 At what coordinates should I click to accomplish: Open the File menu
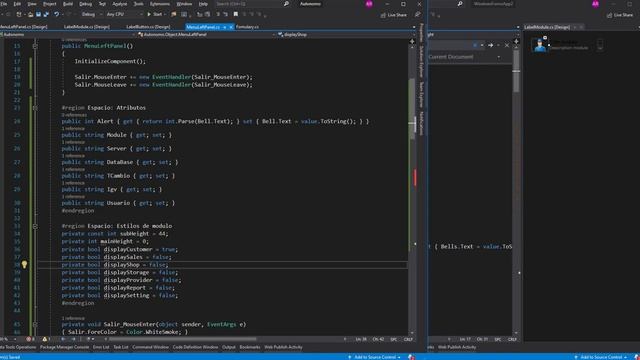coord(4,4)
